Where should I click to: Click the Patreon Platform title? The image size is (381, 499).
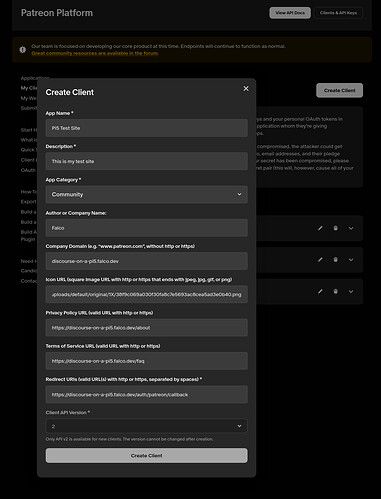pos(57,13)
